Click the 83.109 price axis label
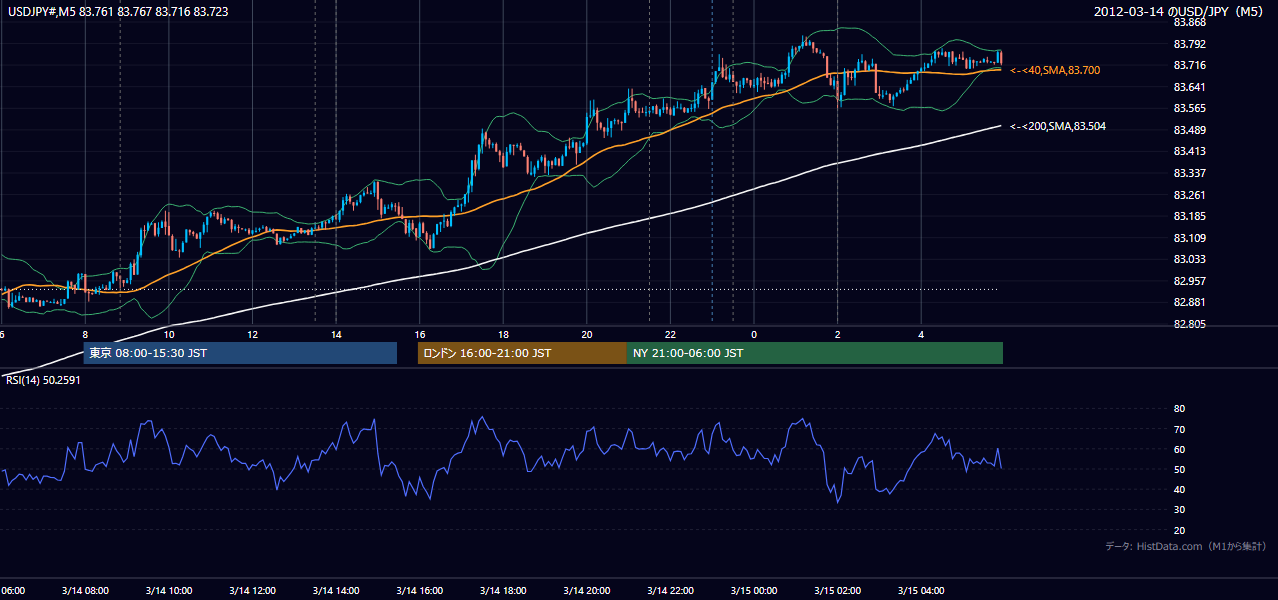Viewport: 1278px width, 600px height. (1189, 238)
